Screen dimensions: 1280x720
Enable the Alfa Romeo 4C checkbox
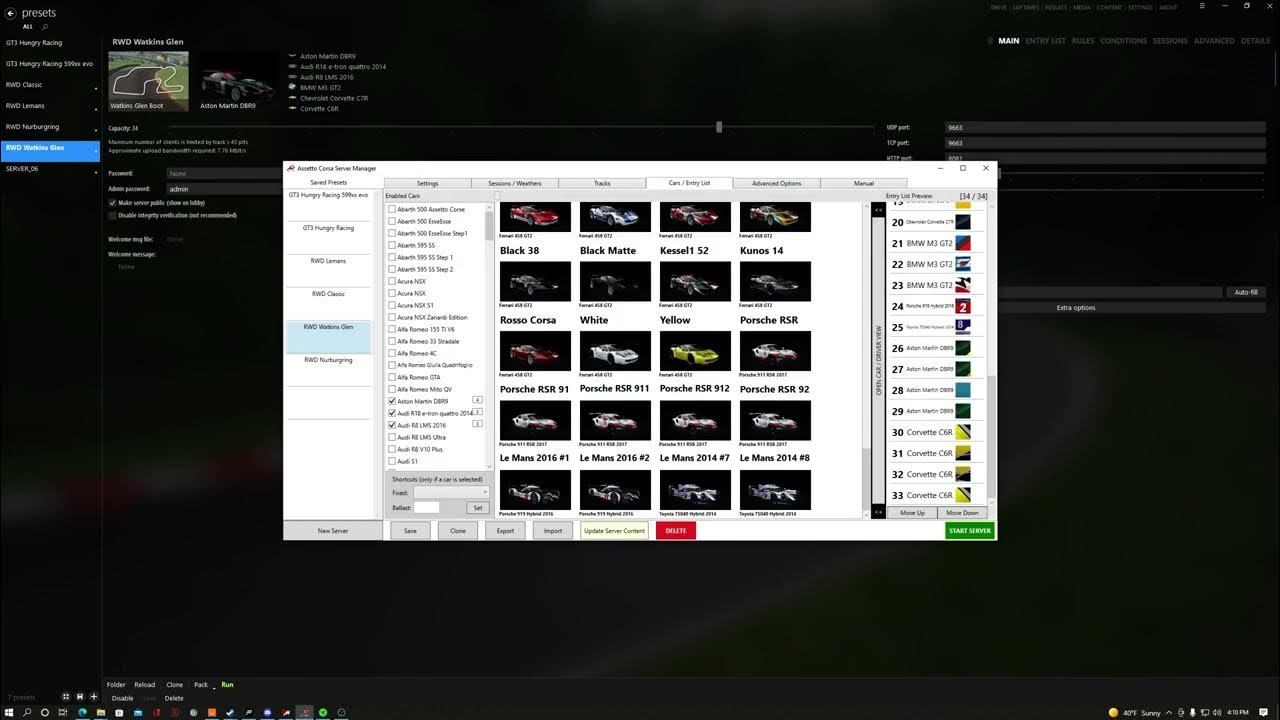coord(392,353)
